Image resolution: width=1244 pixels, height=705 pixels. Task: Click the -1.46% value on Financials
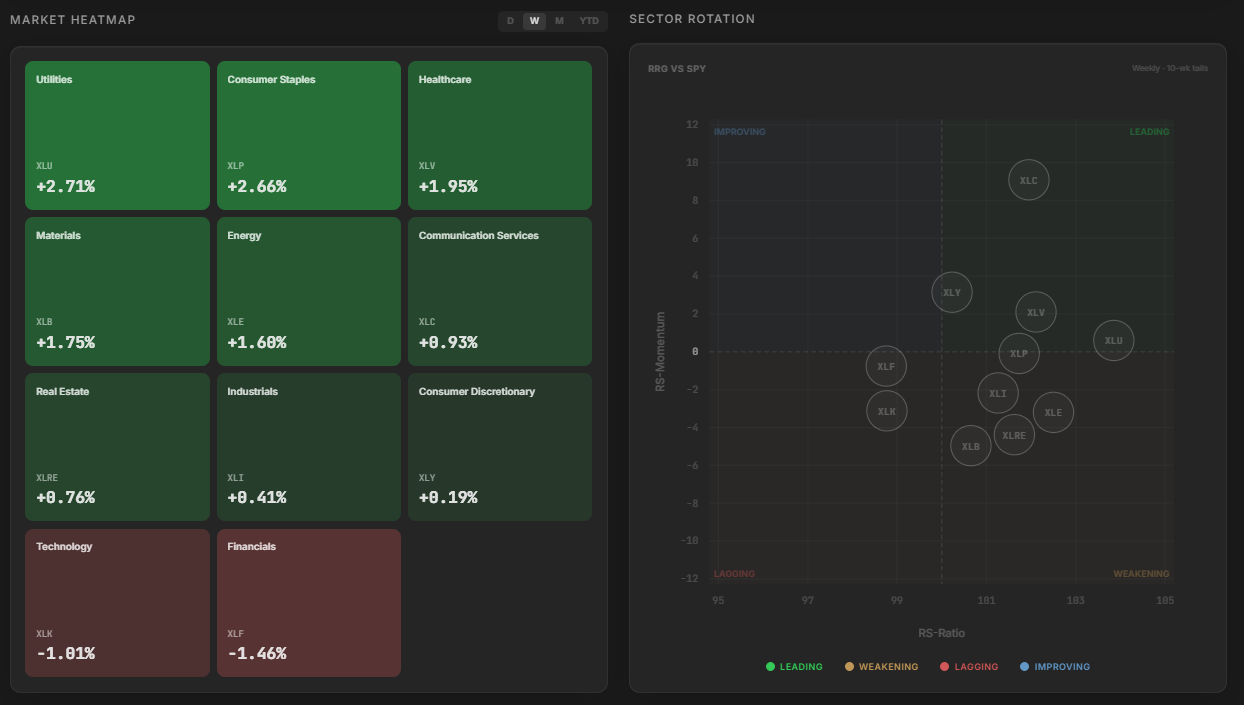pos(257,654)
